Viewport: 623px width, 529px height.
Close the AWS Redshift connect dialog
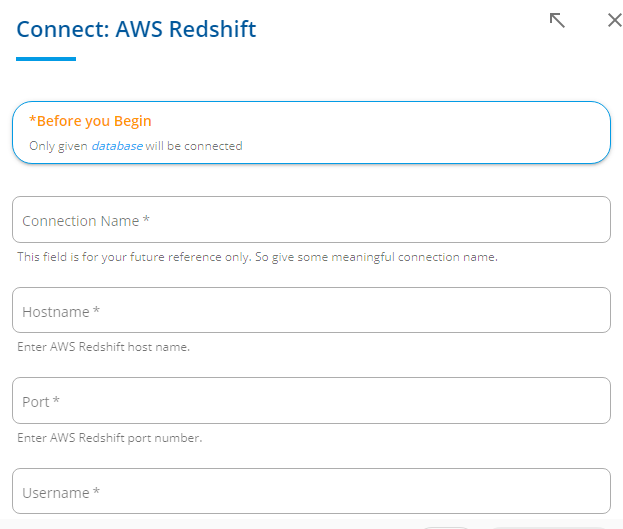click(x=615, y=20)
